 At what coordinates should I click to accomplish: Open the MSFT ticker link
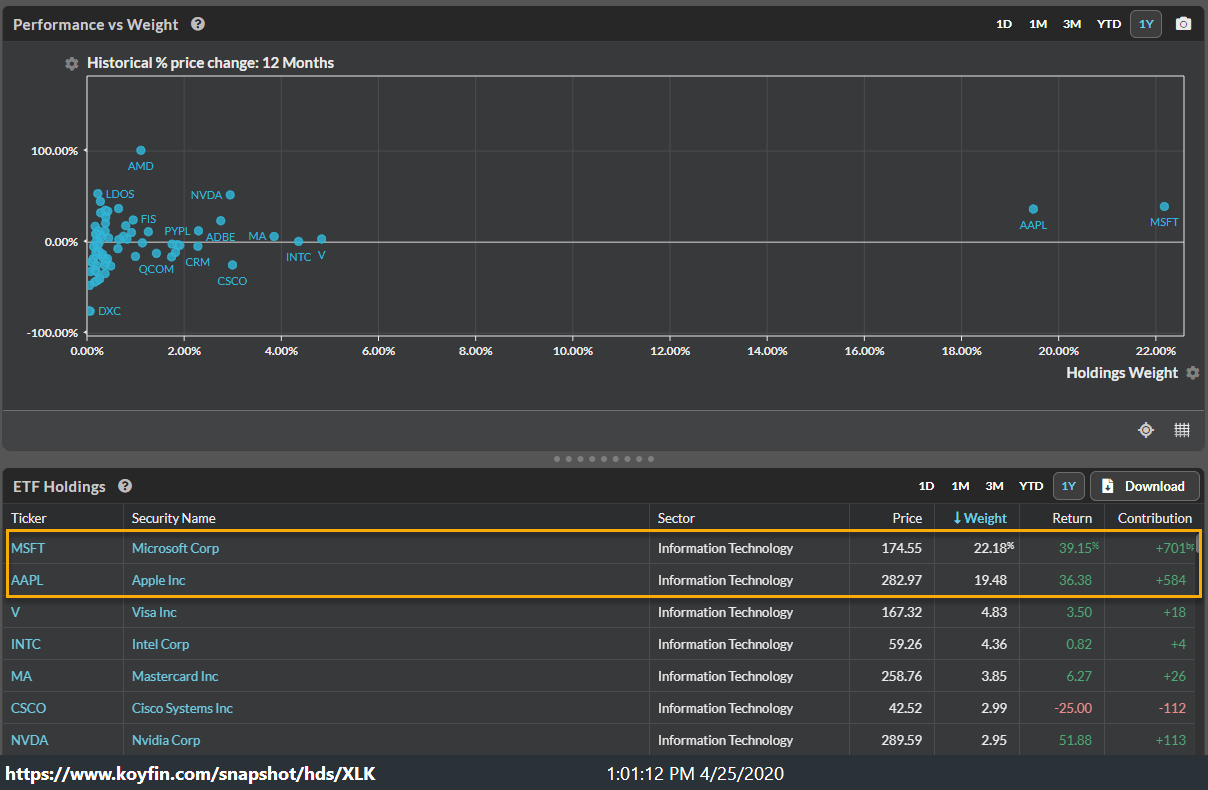pos(28,548)
